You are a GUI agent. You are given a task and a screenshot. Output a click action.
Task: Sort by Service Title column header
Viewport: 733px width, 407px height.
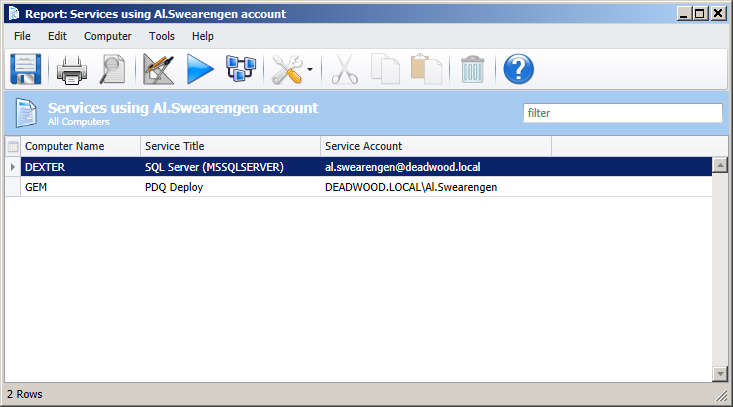pyautogui.click(x=230, y=146)
